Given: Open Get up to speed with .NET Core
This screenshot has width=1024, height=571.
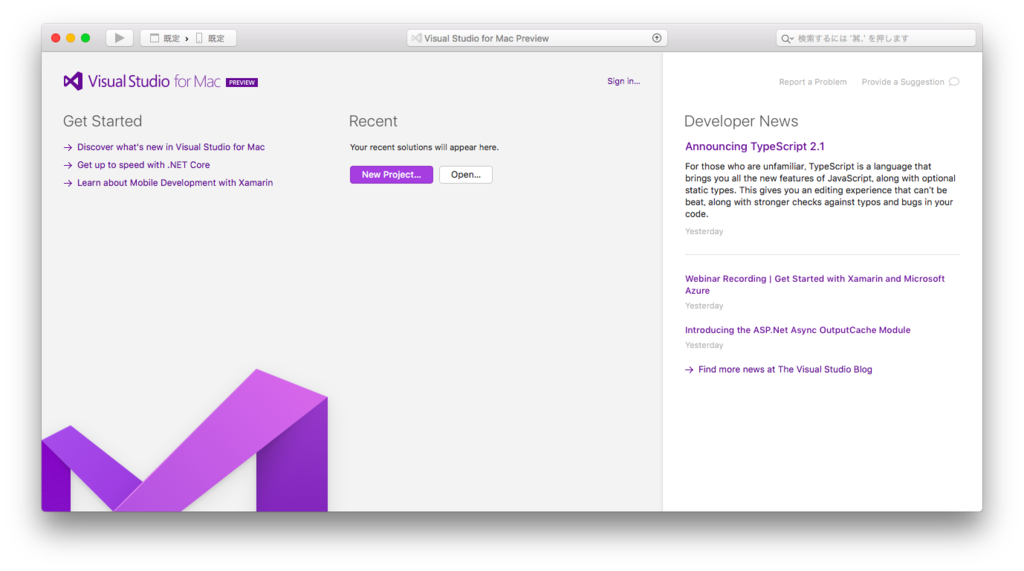Looking at the screenshot, I should [143, 165].
